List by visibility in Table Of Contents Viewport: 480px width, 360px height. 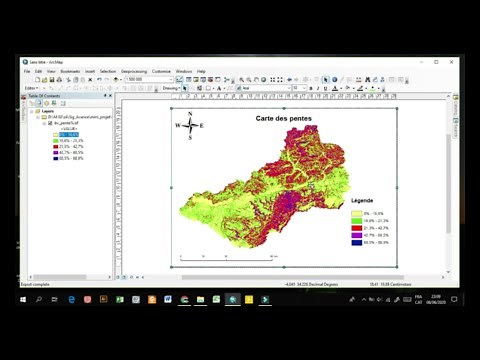pos(47,103)
